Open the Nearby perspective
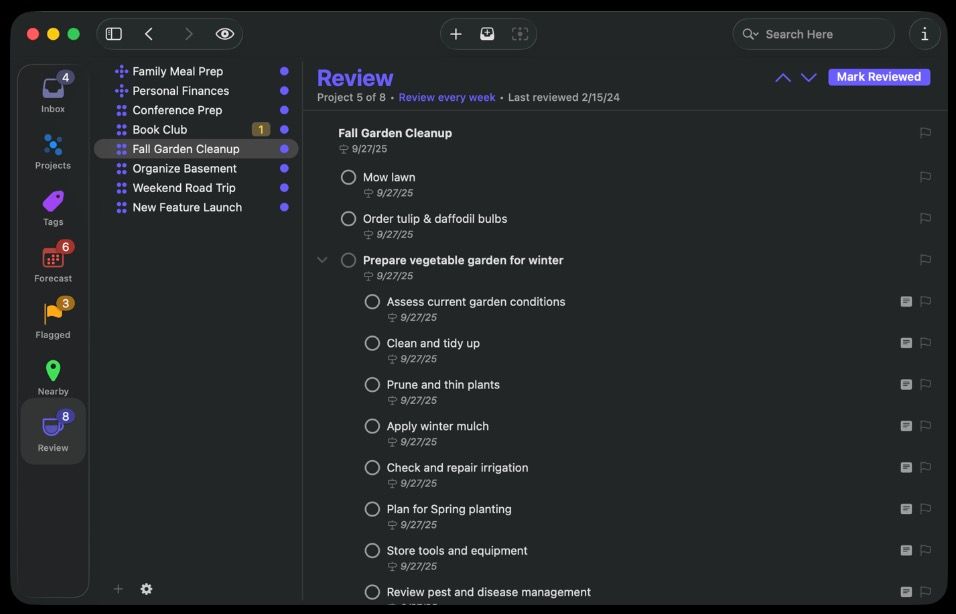Screen dimensions: 956x614 point(53,377)
